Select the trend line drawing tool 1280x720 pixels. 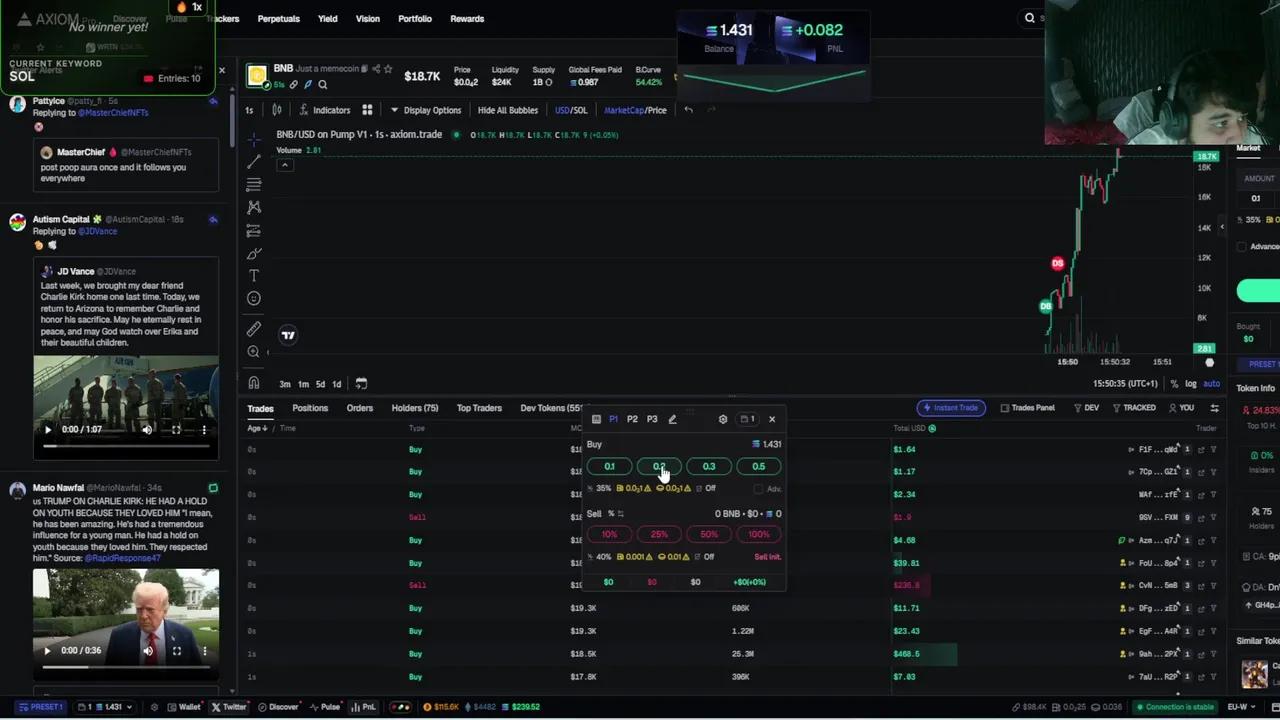click(254, 161)
